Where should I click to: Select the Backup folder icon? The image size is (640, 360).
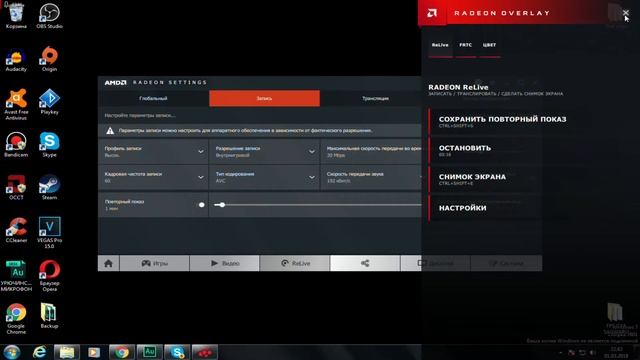click(49, 316)
